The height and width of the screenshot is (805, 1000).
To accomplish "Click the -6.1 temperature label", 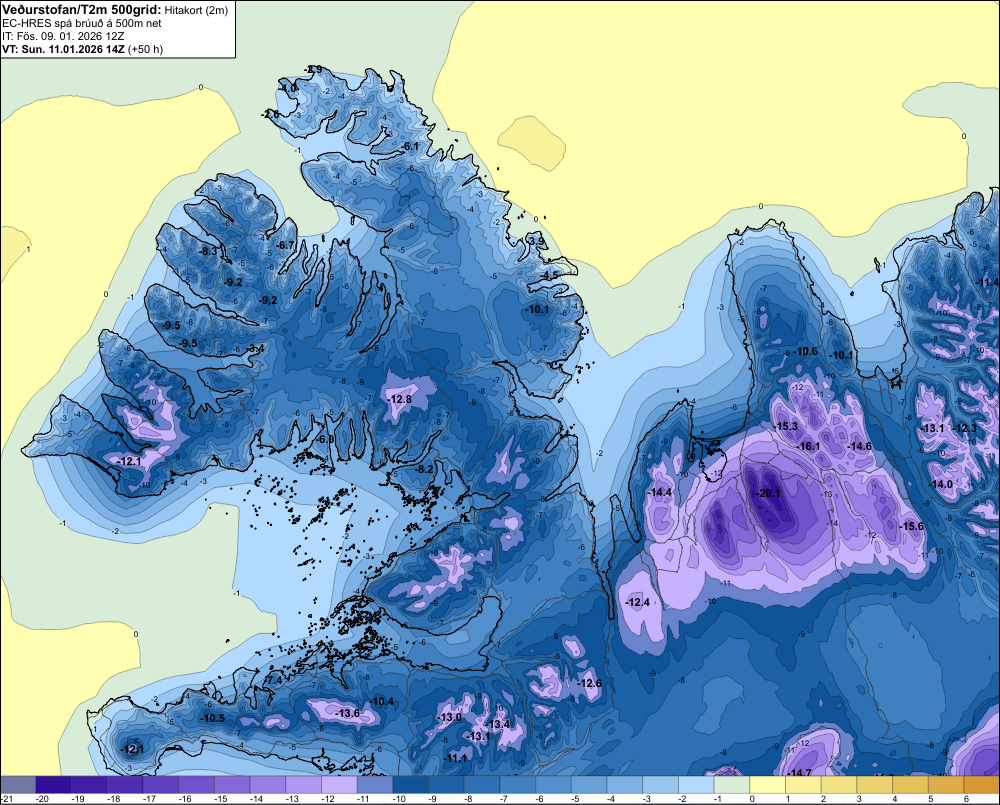I will pyautogui.click(x=409, y=146).
